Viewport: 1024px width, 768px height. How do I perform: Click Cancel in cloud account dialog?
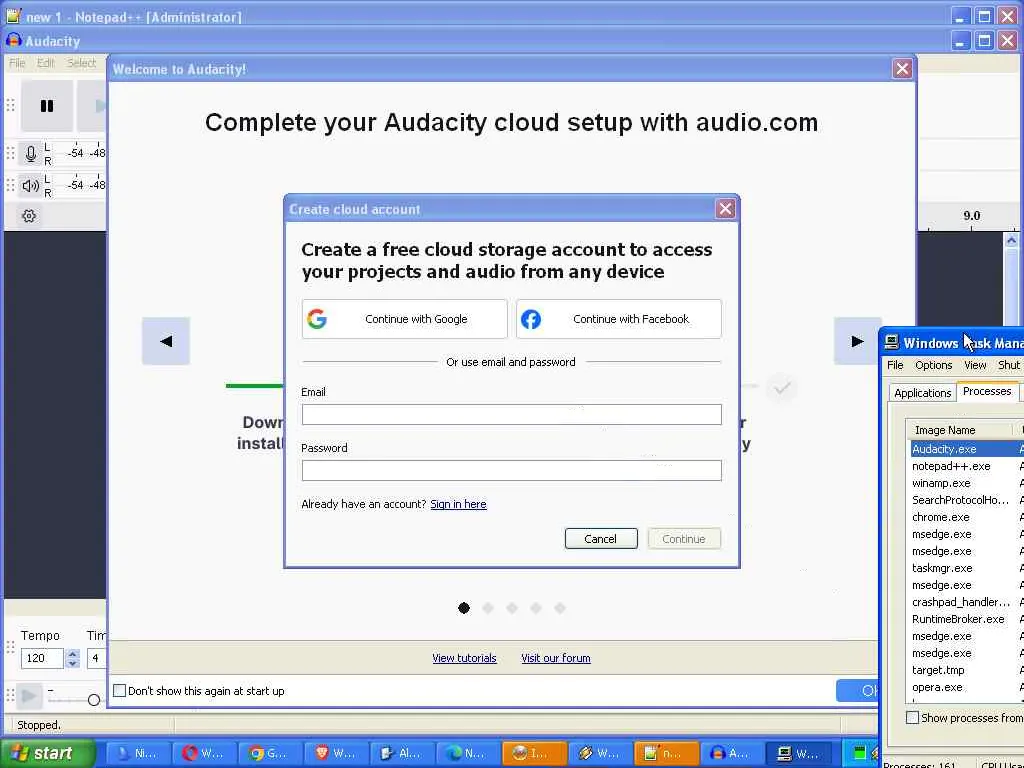pos(601,539)
